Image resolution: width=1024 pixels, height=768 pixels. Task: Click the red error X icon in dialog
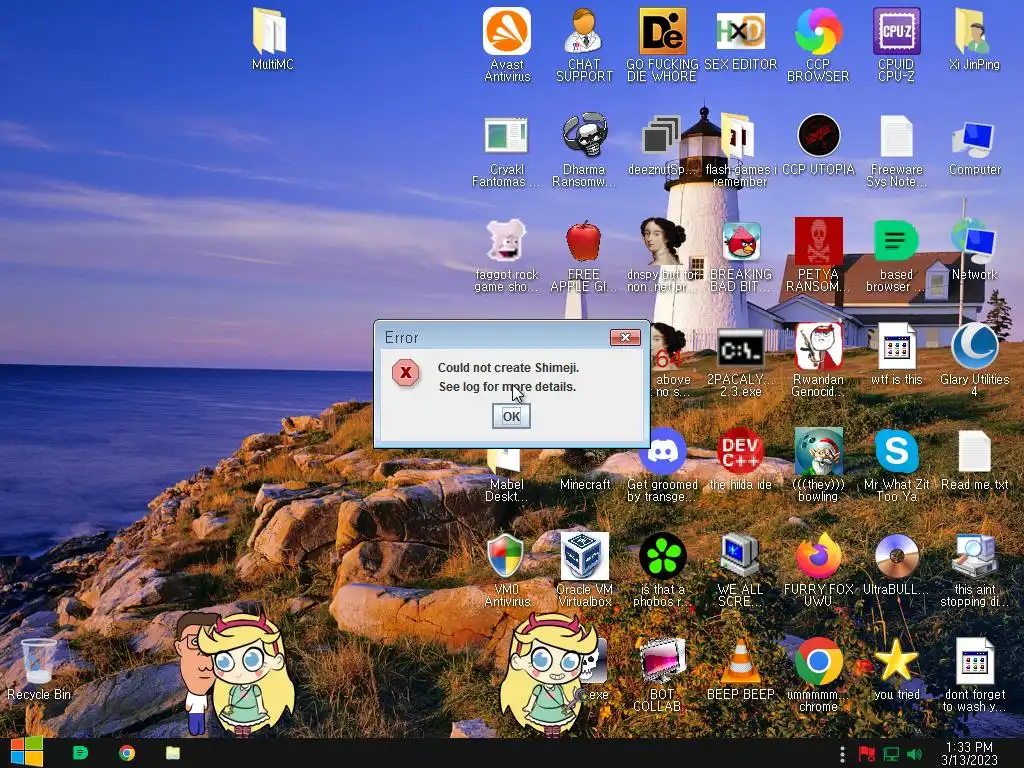click(406, 373)
